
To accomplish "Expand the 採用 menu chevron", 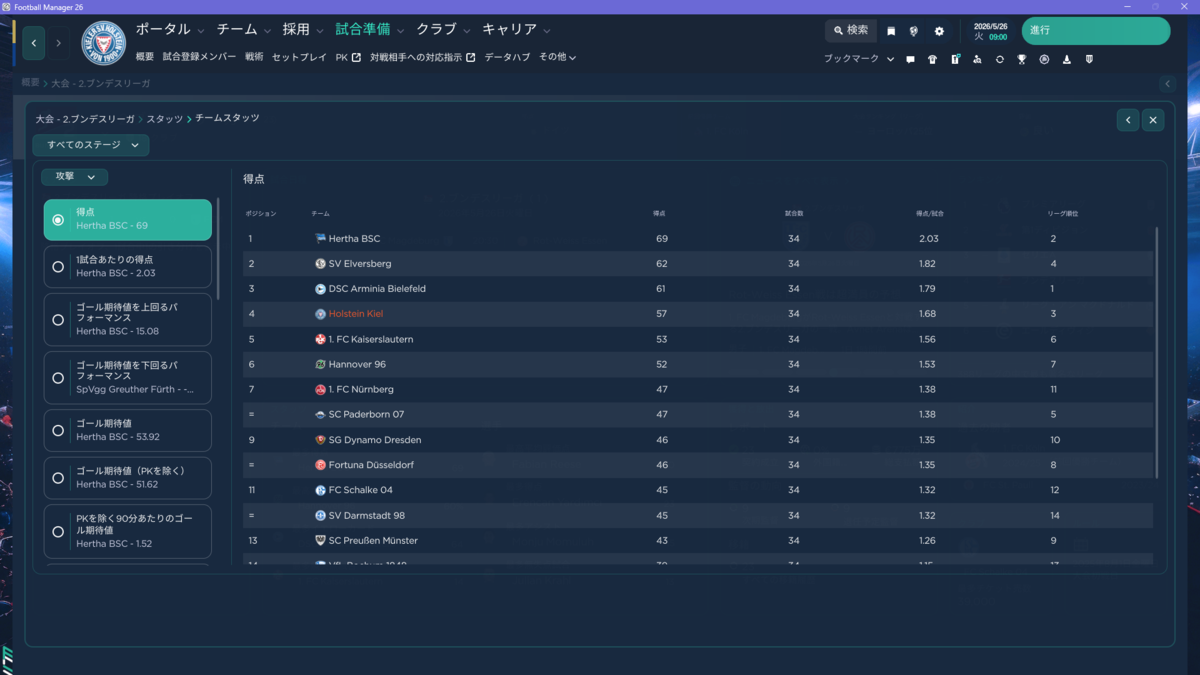I will 320,31.
